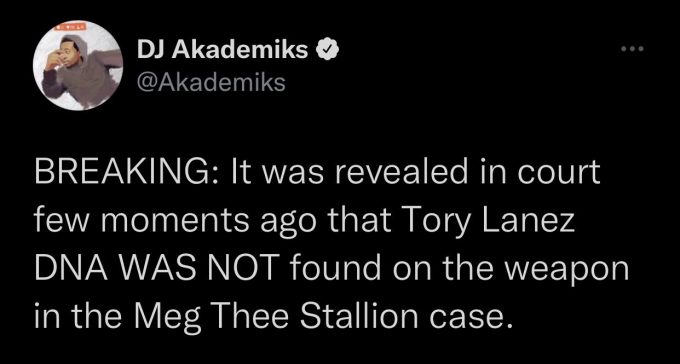Viewport: 680px width, 364px height.
Task: Open DJ Akademiks profile picture
Action: (78, 65)
